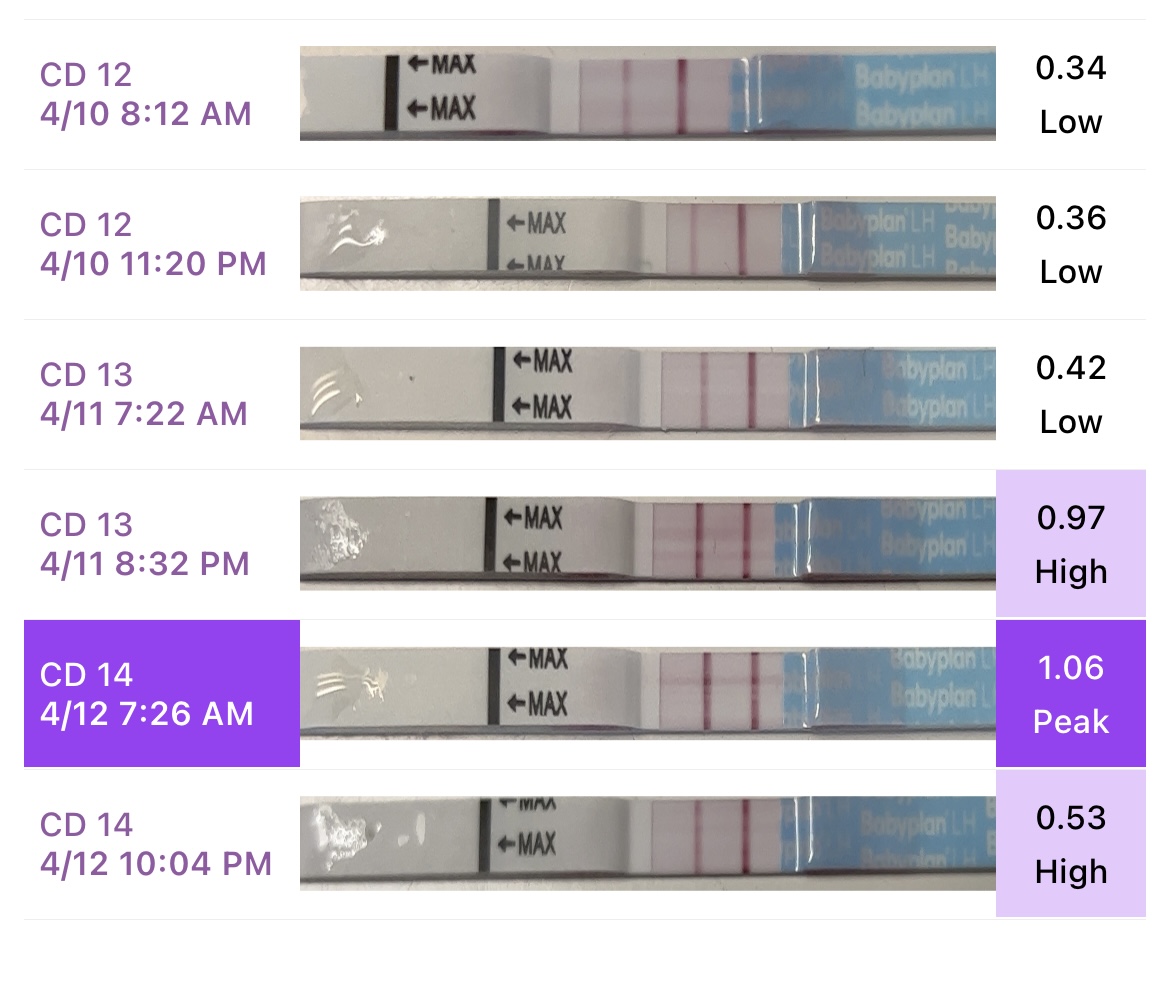Image resolution: width=1170 pixels, height=1004 pixels.
Task: Open the 4/10 11:20 PM test strip photo
Action: 647,243
